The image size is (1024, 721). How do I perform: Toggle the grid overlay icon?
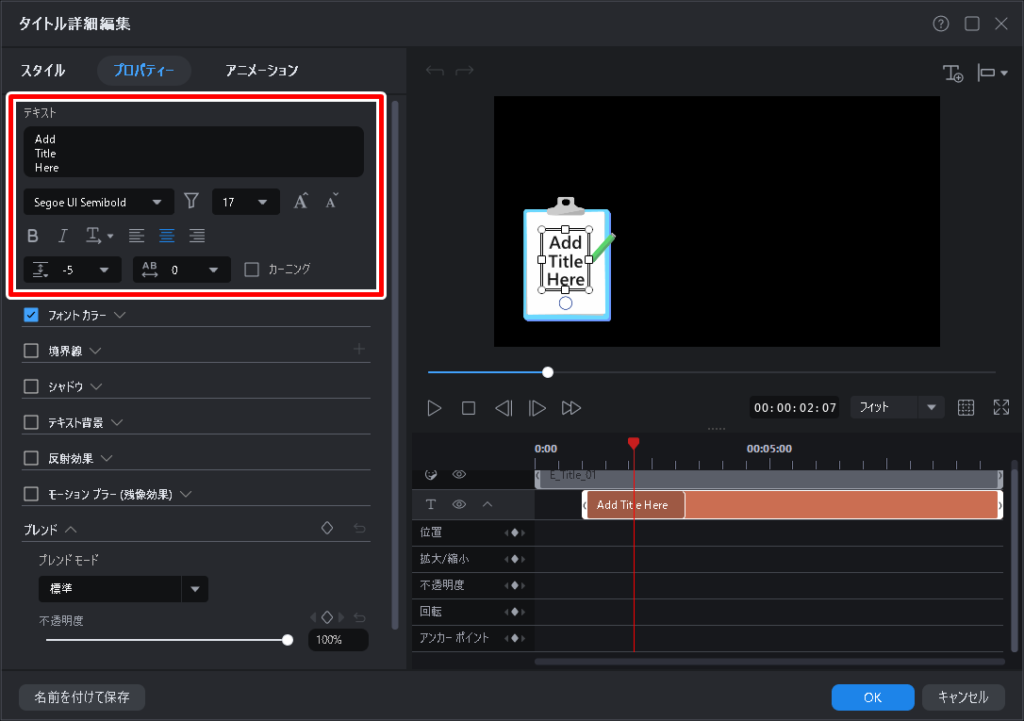(x=966, y=408)
